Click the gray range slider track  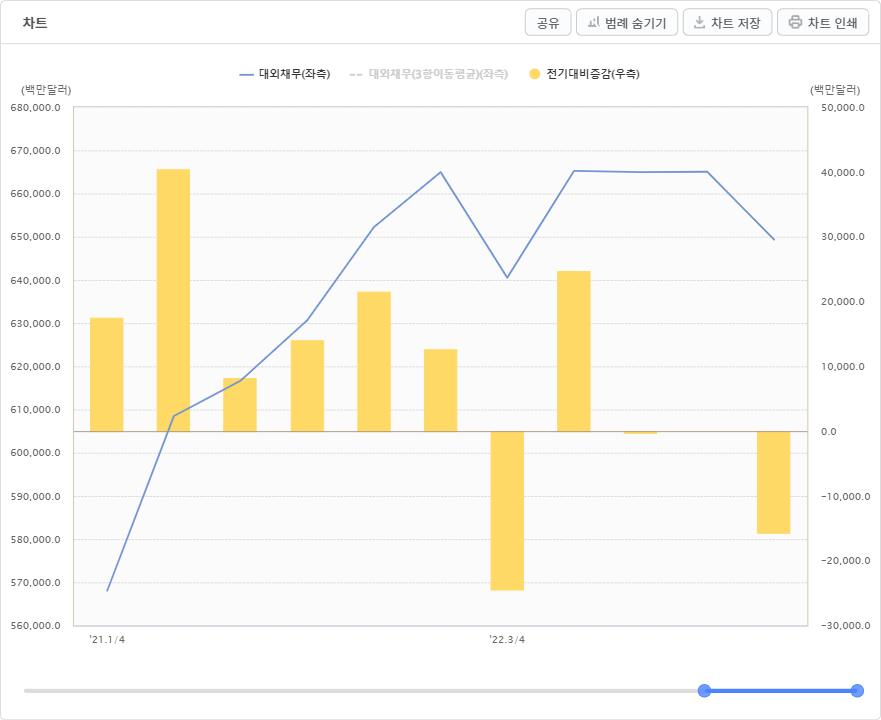click(x=363, y=691)
